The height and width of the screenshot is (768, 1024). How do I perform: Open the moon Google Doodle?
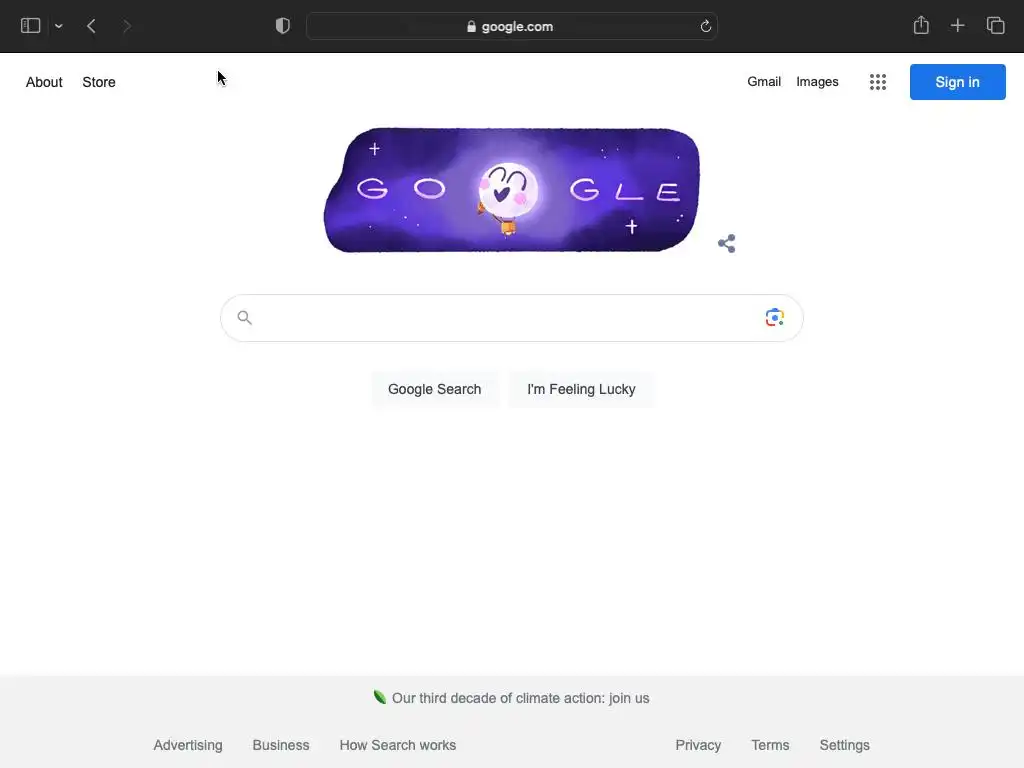click(x=512, y=190)
